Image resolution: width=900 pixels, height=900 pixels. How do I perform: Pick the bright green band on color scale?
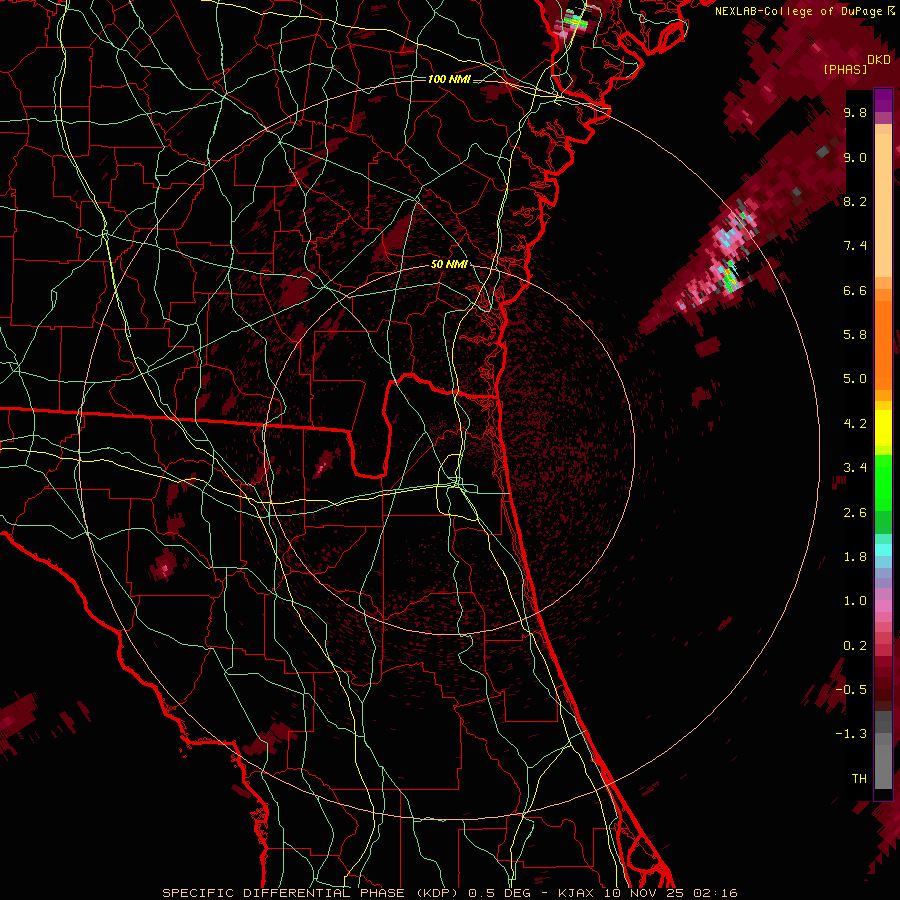tap(883, 482)
